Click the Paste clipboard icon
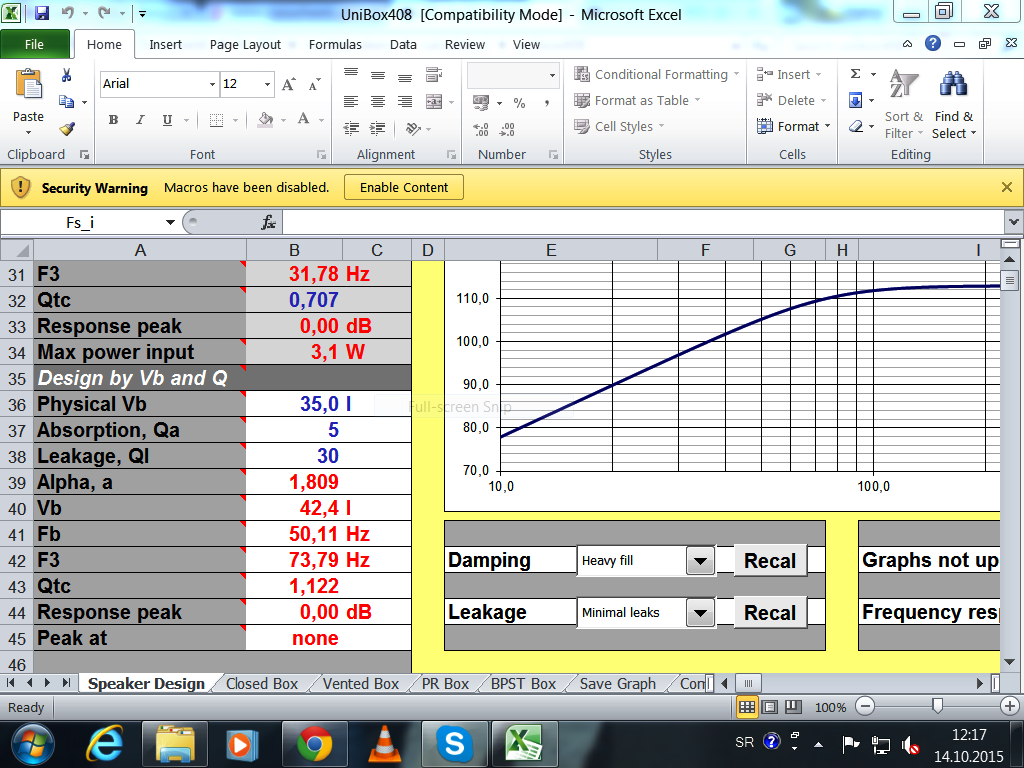 [28, 85]
